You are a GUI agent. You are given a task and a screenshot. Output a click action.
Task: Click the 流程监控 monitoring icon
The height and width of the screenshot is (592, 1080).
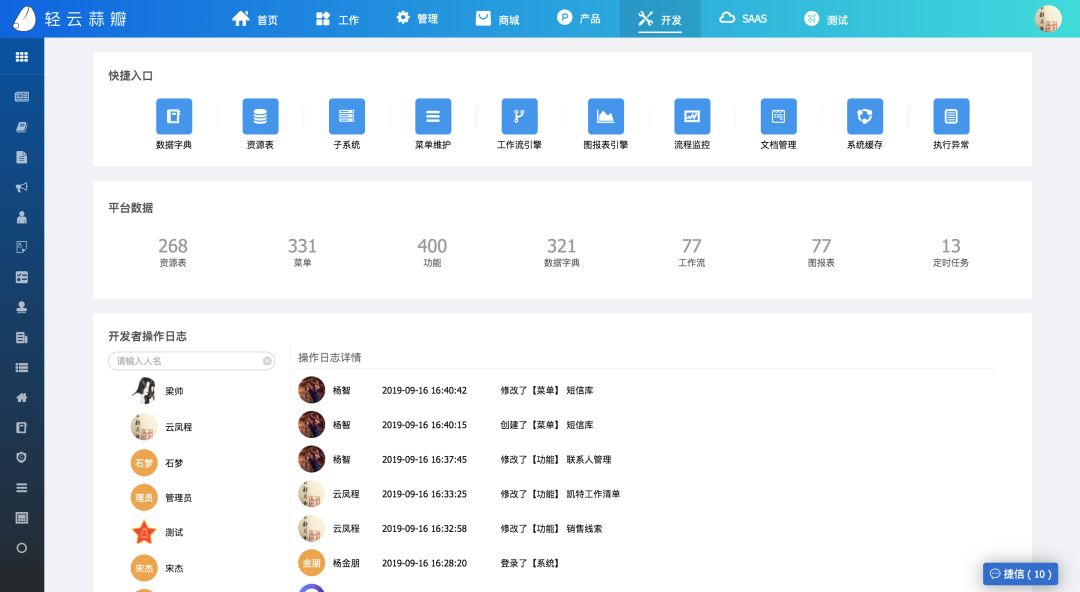point(692,115)
